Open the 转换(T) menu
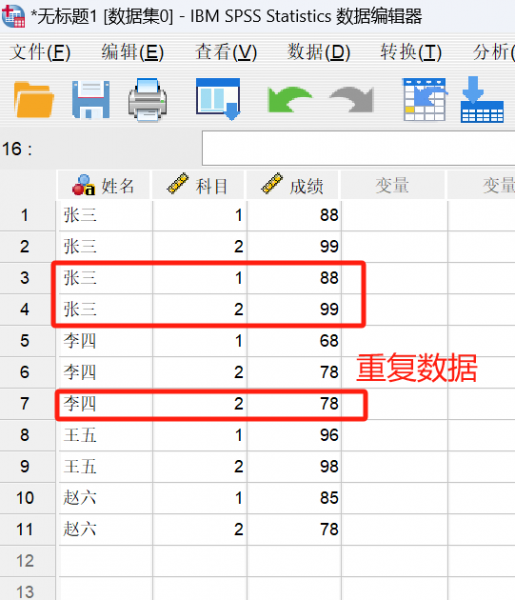Screen dimensions: 515x600 pyautogui.click(x=411, y=52)
